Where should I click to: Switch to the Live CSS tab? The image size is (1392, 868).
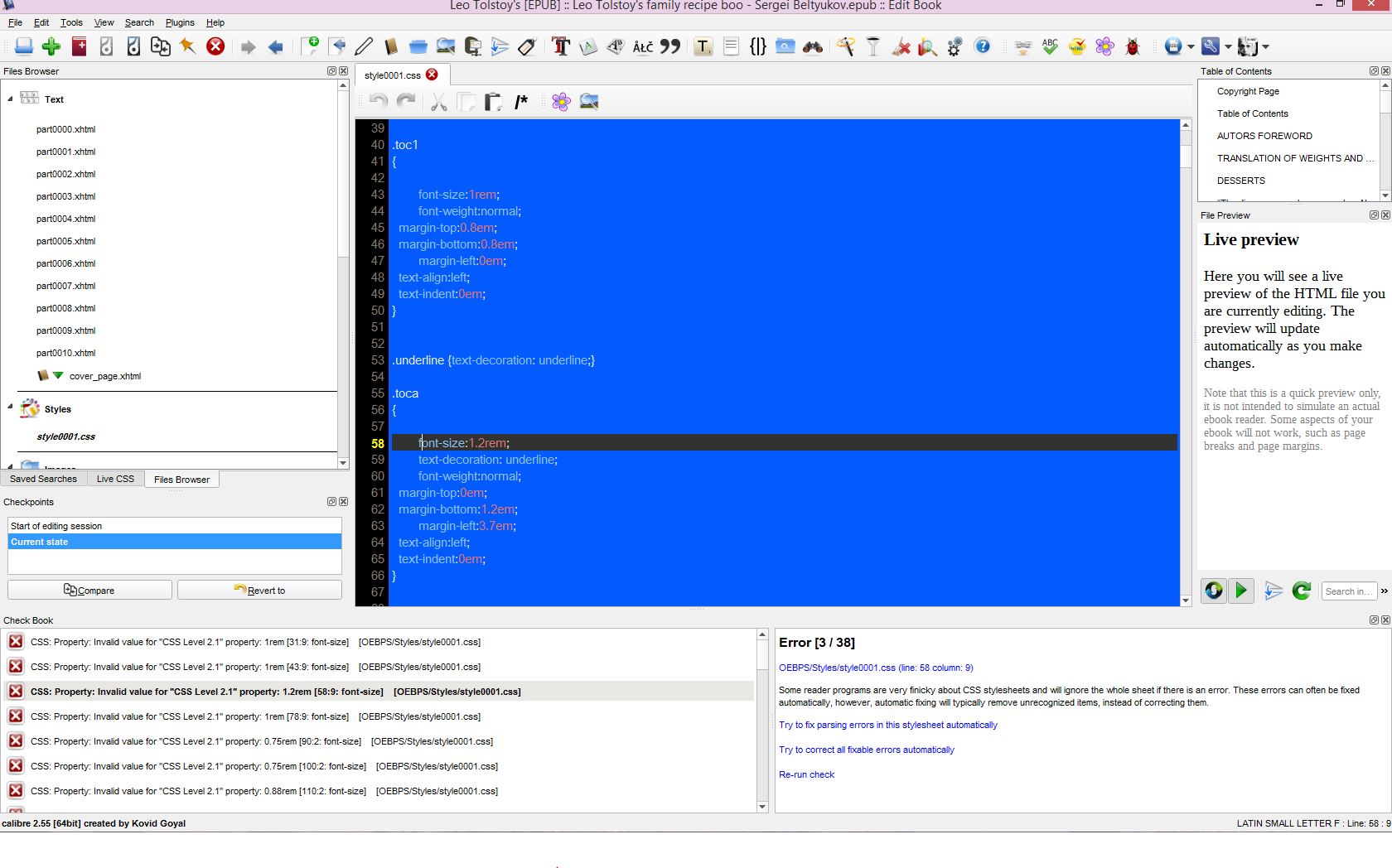coord(115,480)
